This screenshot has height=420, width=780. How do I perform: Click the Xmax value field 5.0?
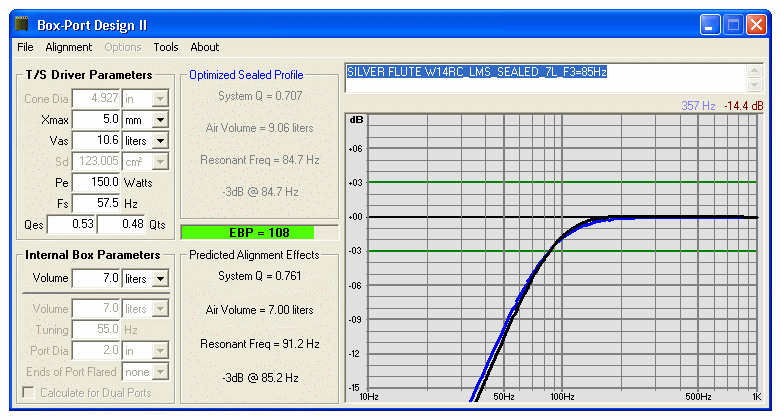coord(97,119)
